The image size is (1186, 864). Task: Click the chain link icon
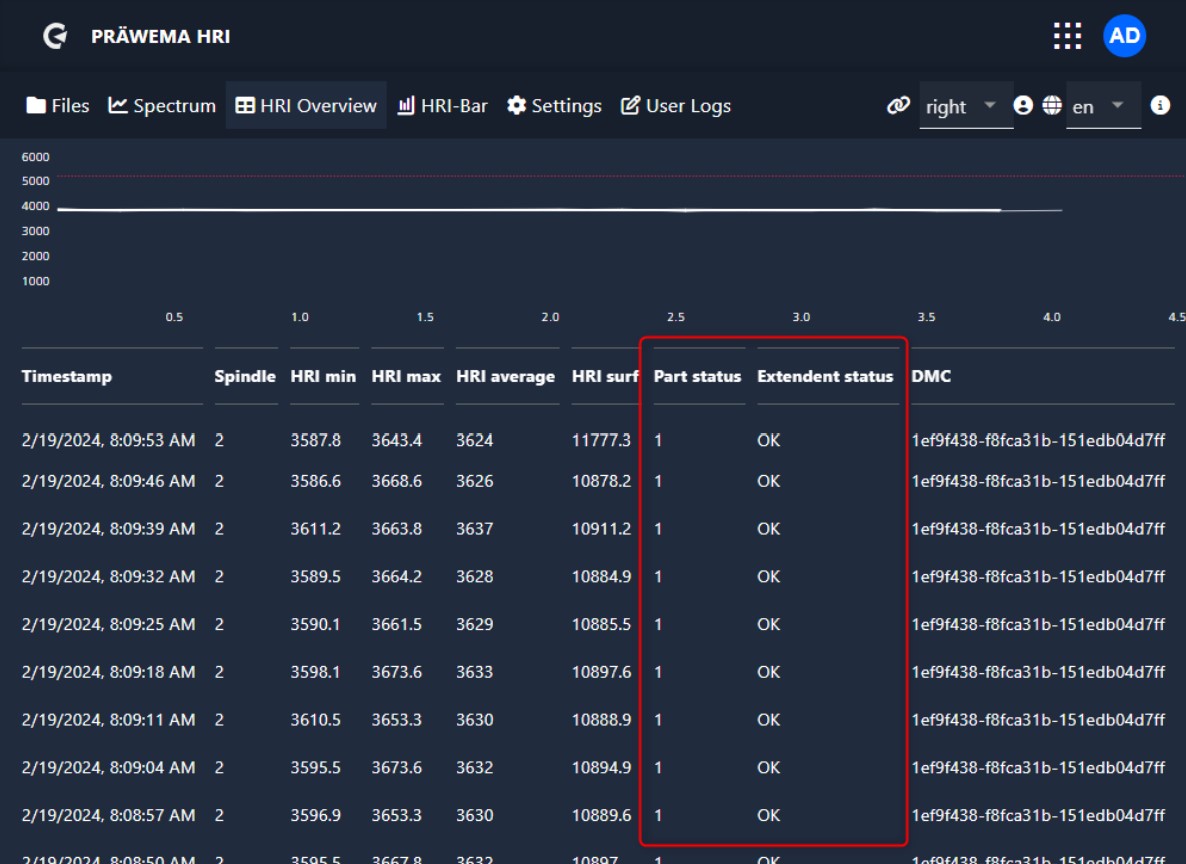click(898, 106)
